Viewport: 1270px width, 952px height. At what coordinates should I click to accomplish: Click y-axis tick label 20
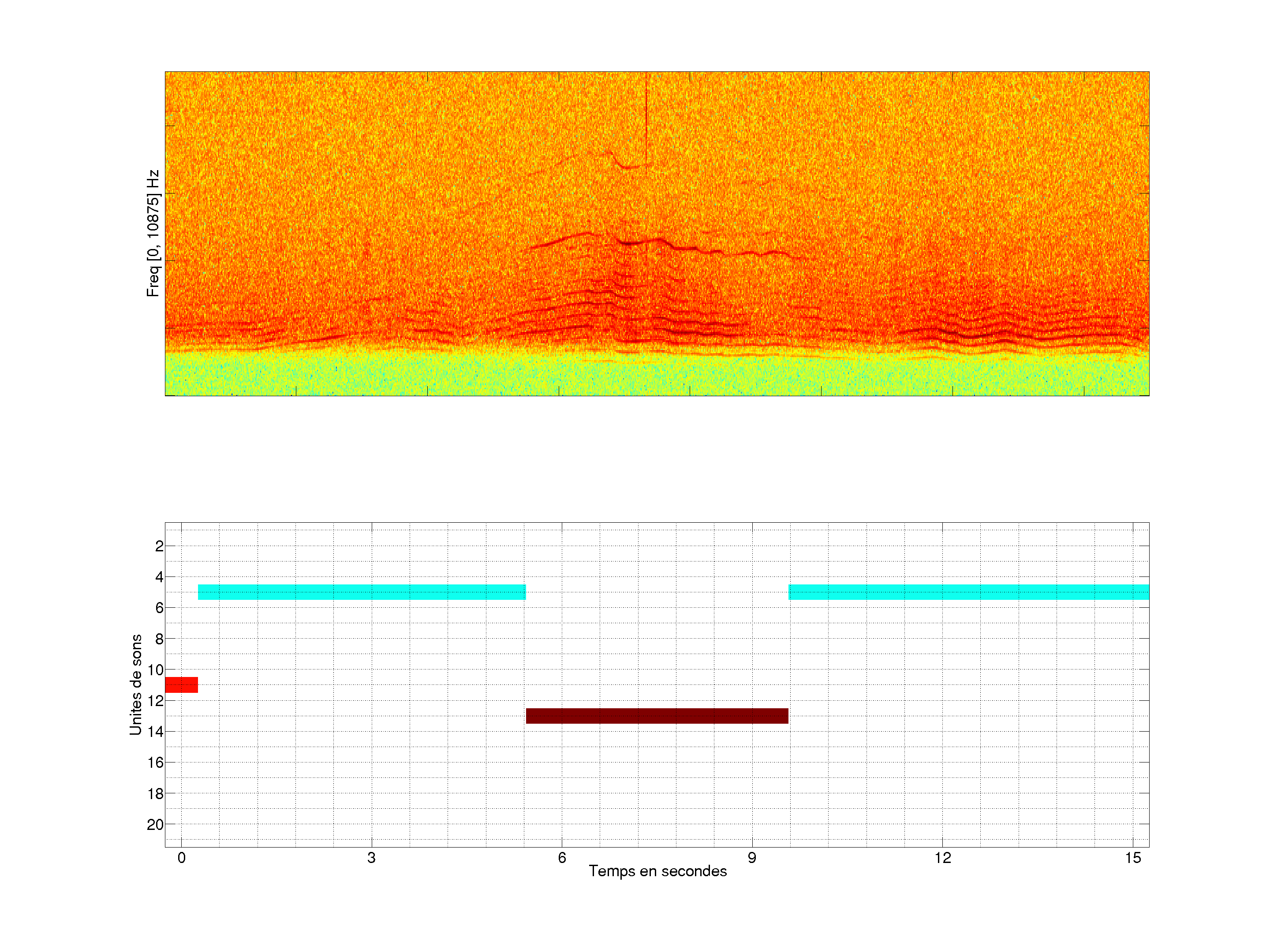(156, 825)
